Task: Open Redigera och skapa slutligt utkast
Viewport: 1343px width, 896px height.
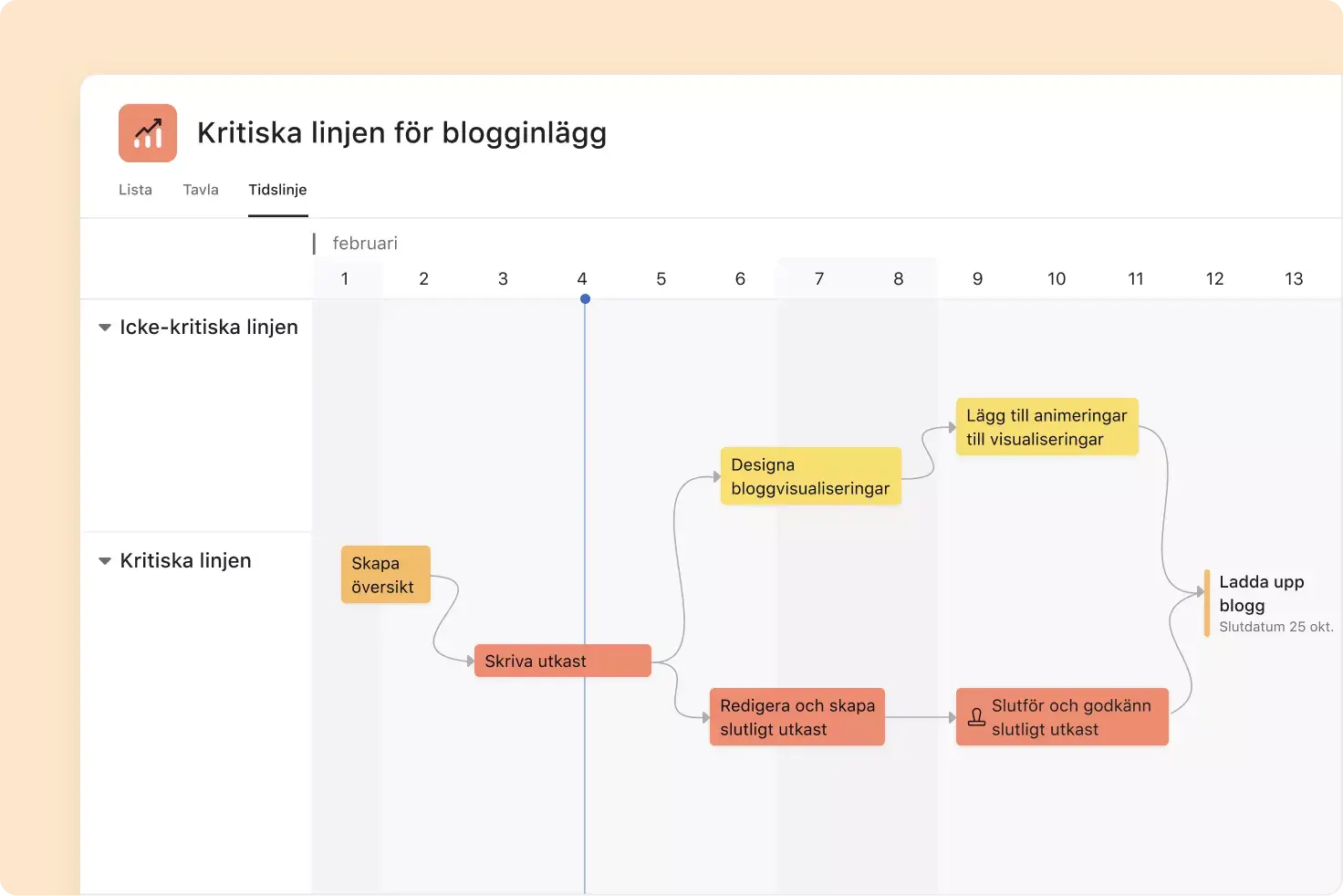Action: pos(796,717)
